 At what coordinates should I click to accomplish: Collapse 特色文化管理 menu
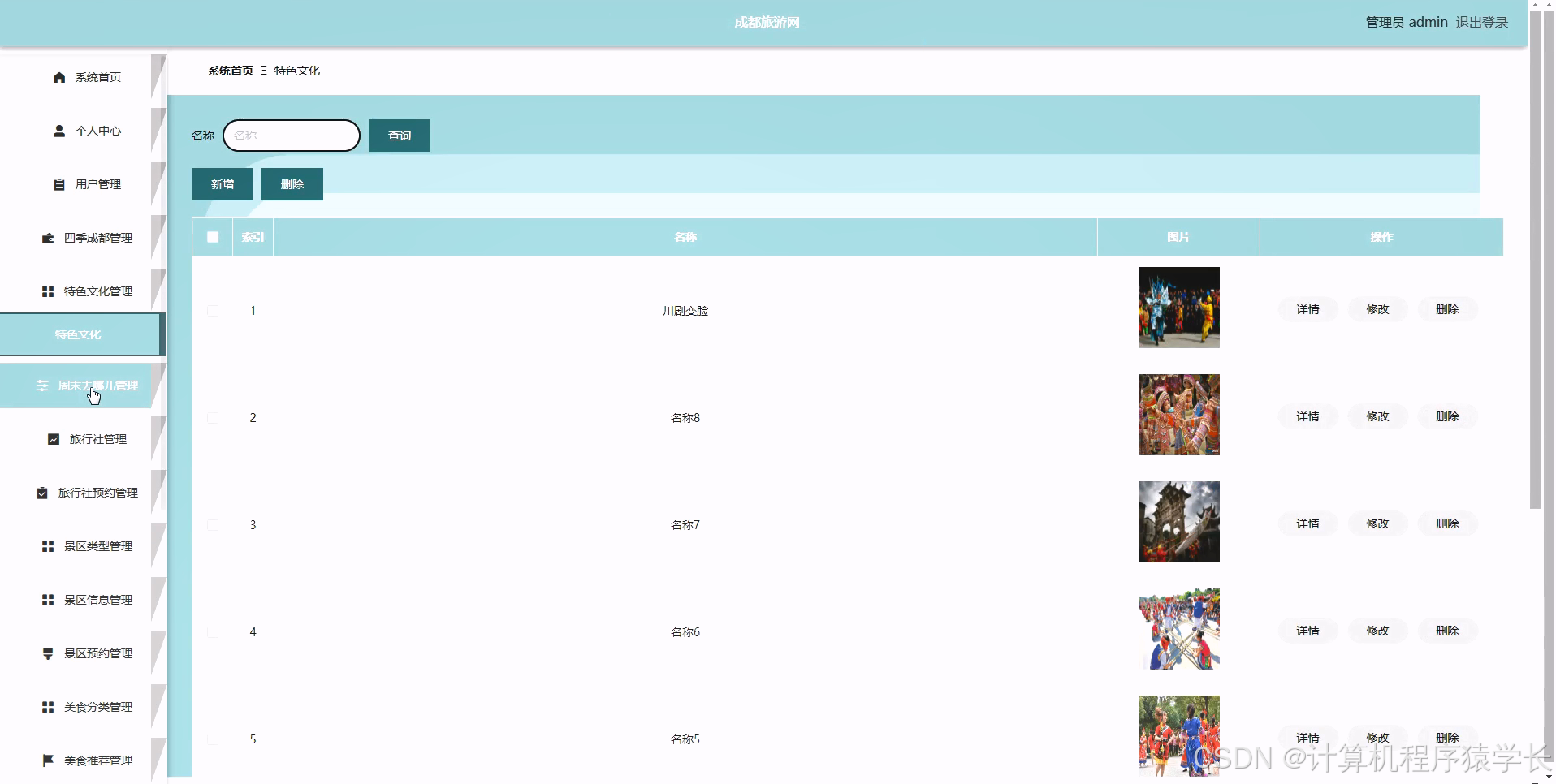(x=83, y=291)
